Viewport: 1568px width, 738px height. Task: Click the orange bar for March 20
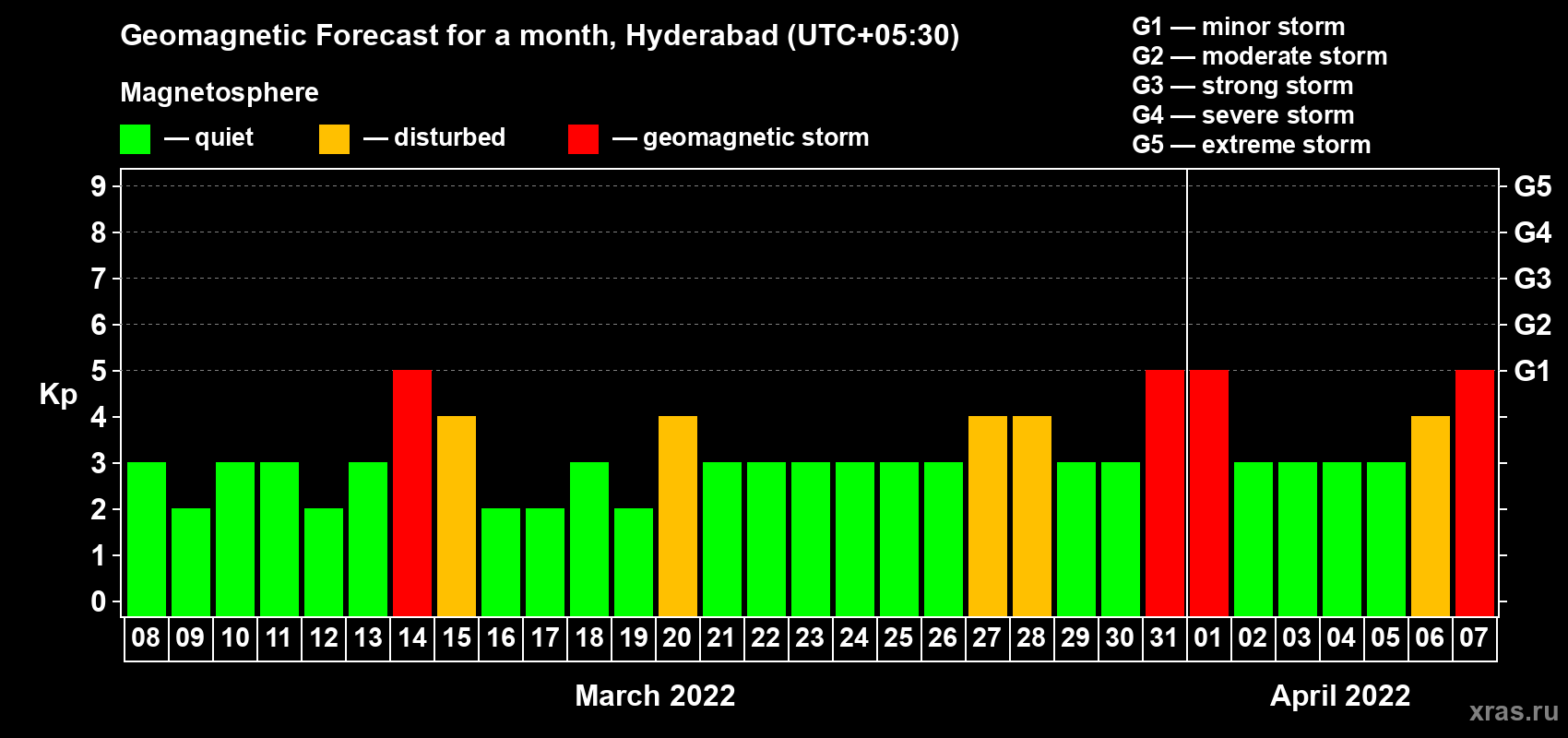pos(678,516)
